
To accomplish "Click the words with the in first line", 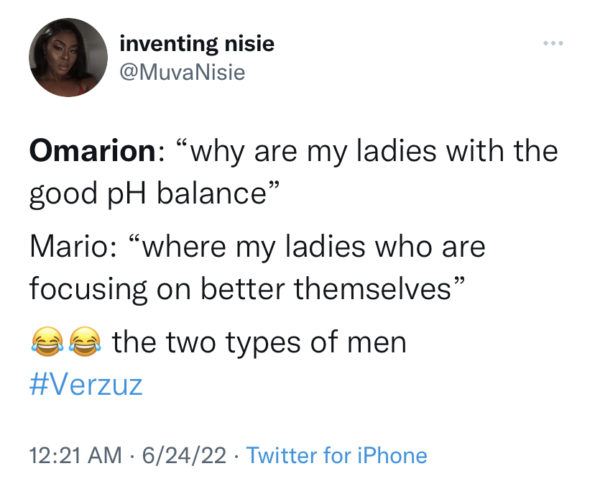I will pos(502,151).
